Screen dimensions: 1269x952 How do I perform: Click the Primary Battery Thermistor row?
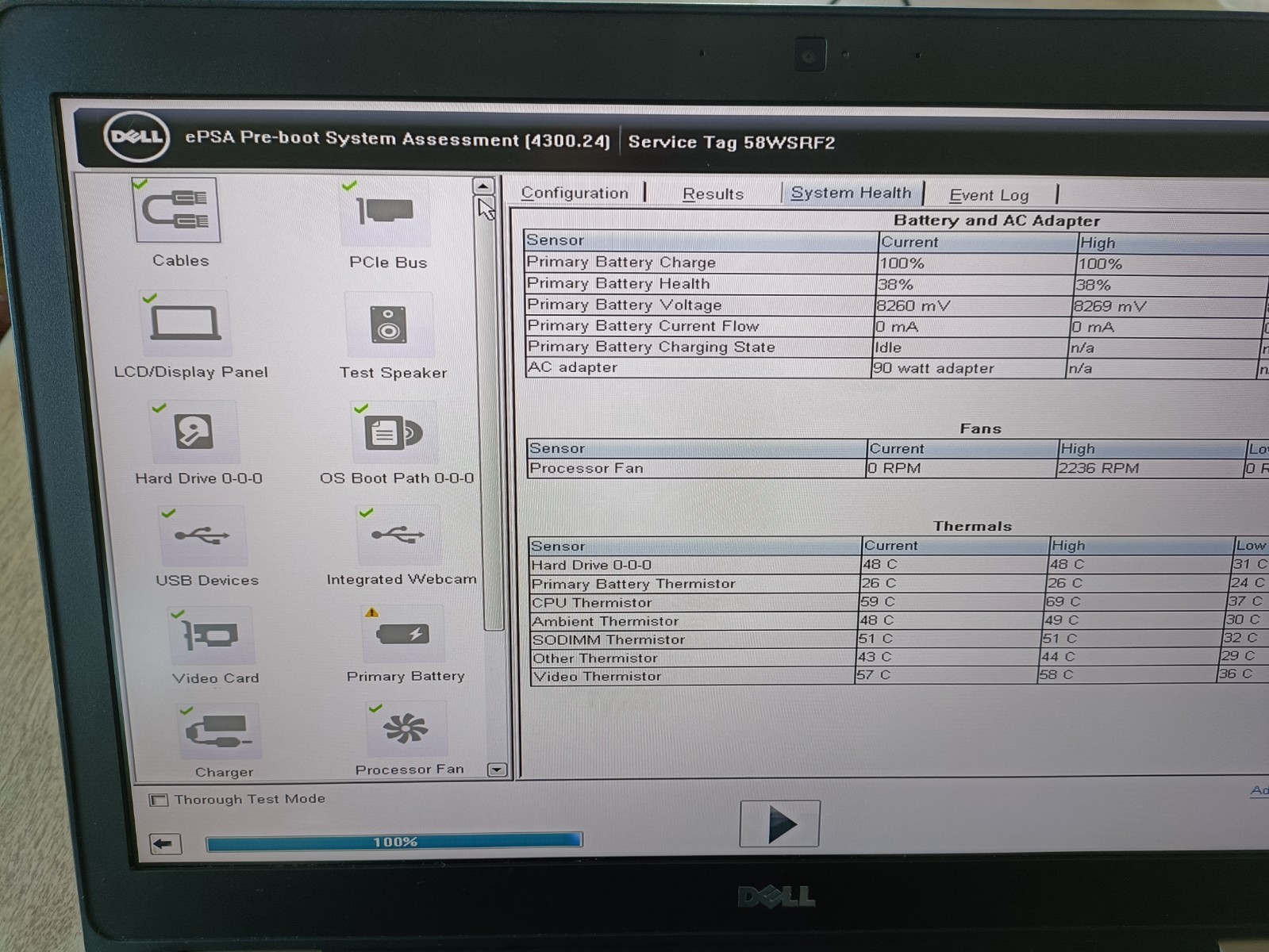coord(898,583)
